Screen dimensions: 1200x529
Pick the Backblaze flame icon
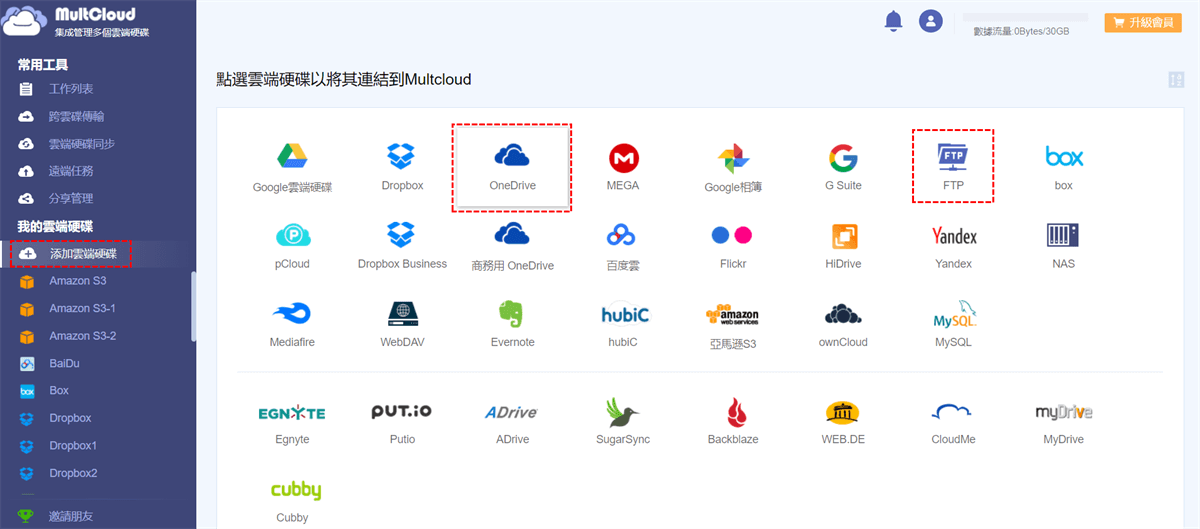737,412
